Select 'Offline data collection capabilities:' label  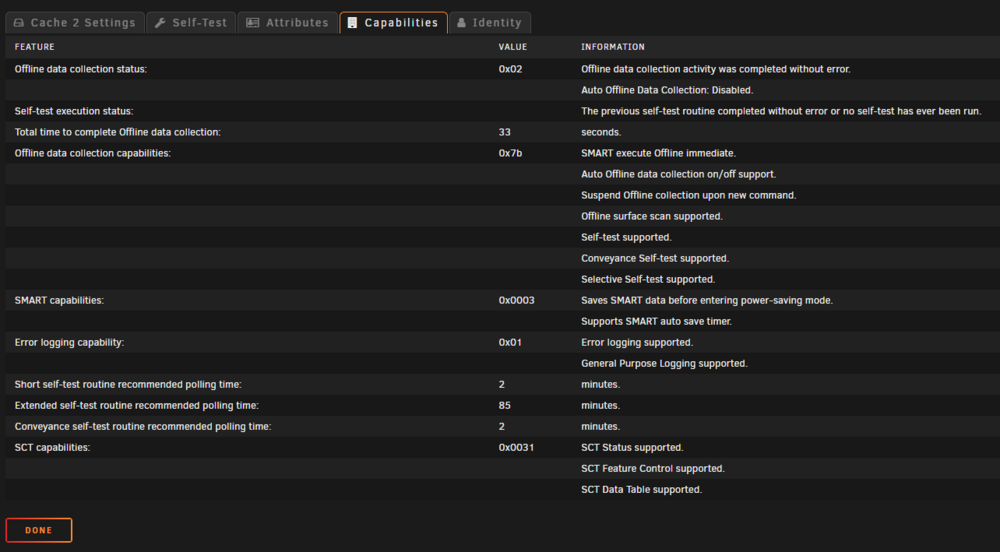[x=92, y=153]
